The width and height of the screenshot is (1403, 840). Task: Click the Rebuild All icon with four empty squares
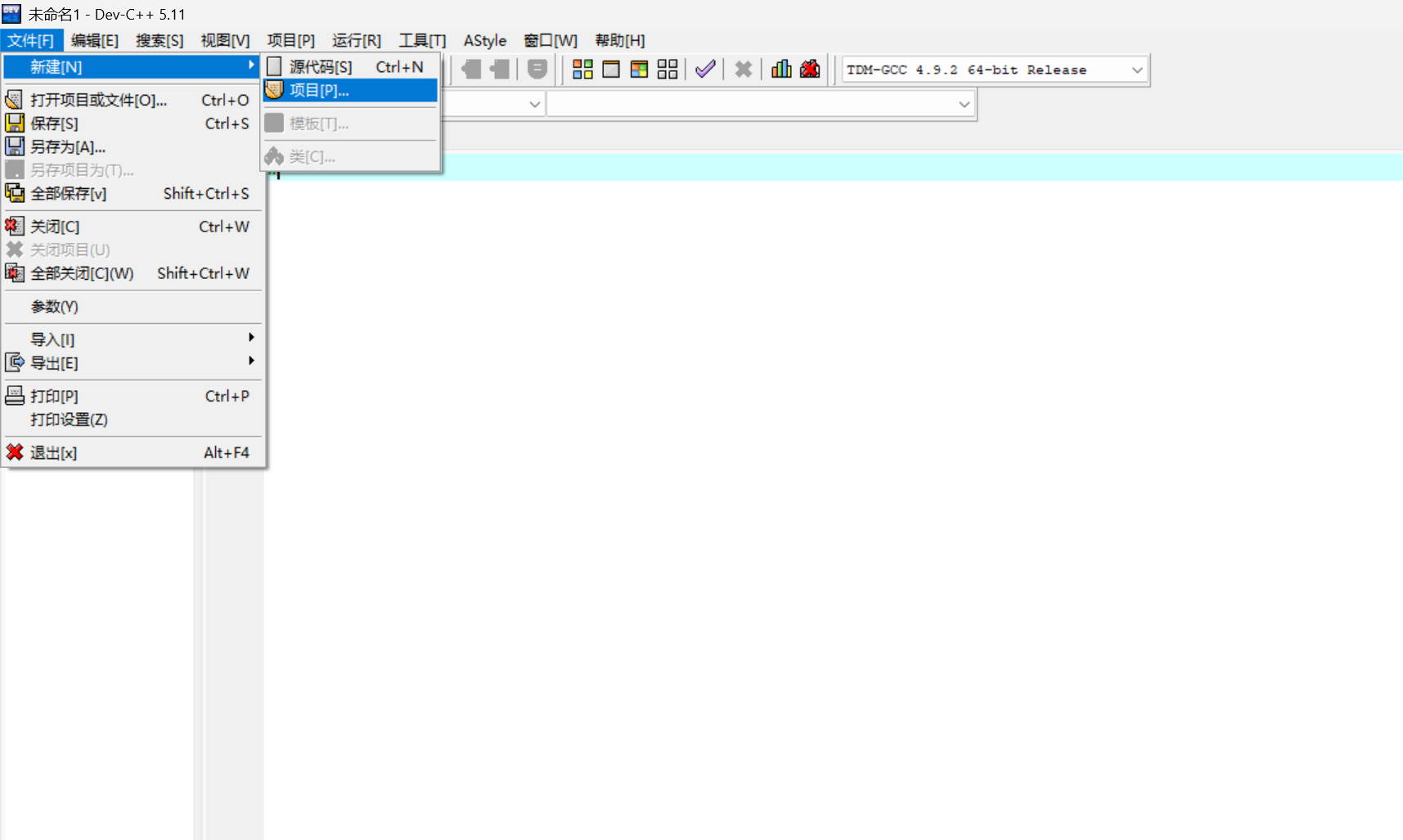pos(668,70)
